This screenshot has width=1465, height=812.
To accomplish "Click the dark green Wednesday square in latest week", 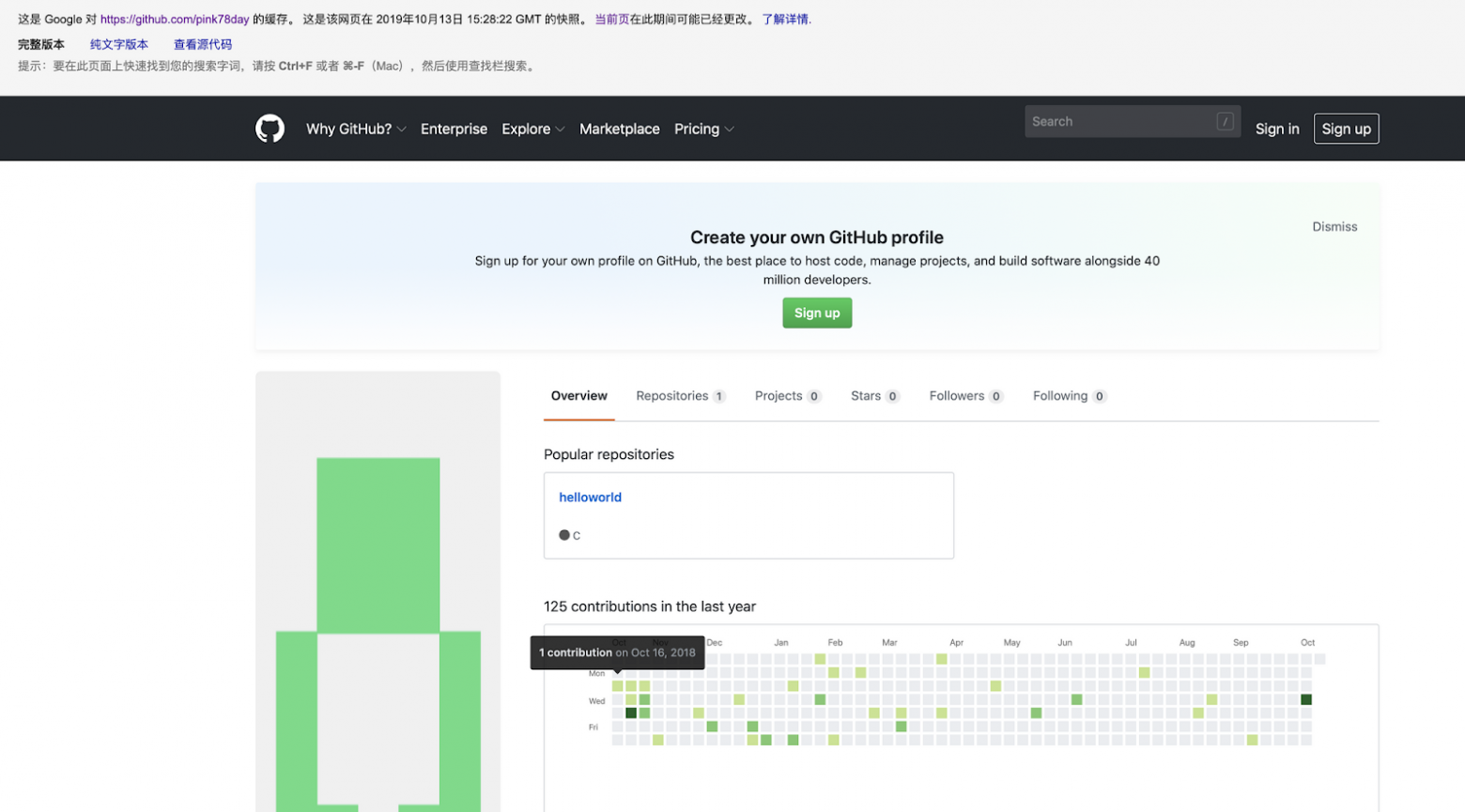I will tap(1305, 699).
